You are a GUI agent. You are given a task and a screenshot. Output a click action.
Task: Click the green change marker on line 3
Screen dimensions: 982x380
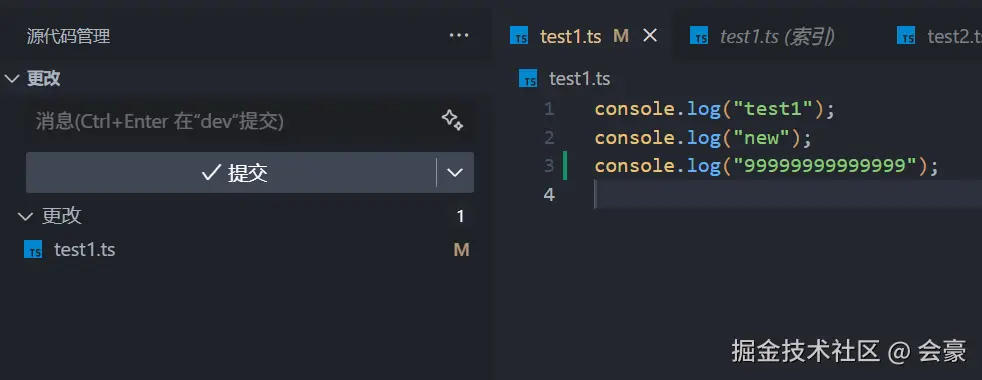click(x=565, y=166)
